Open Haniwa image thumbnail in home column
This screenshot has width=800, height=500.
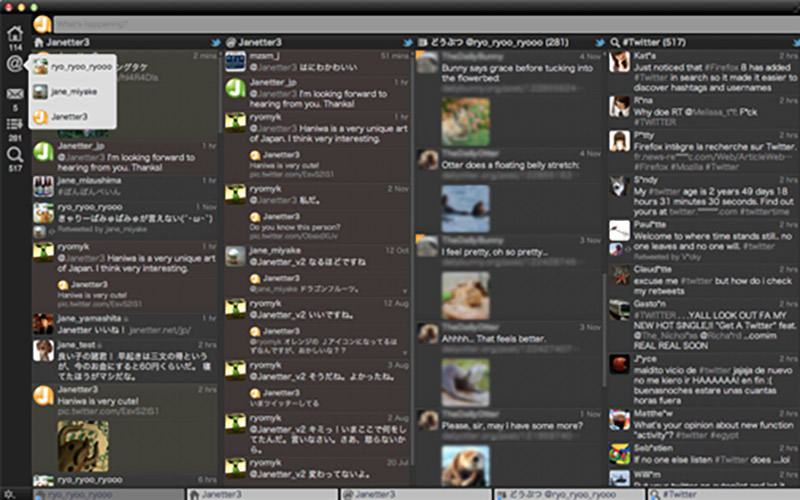[83, 446]
